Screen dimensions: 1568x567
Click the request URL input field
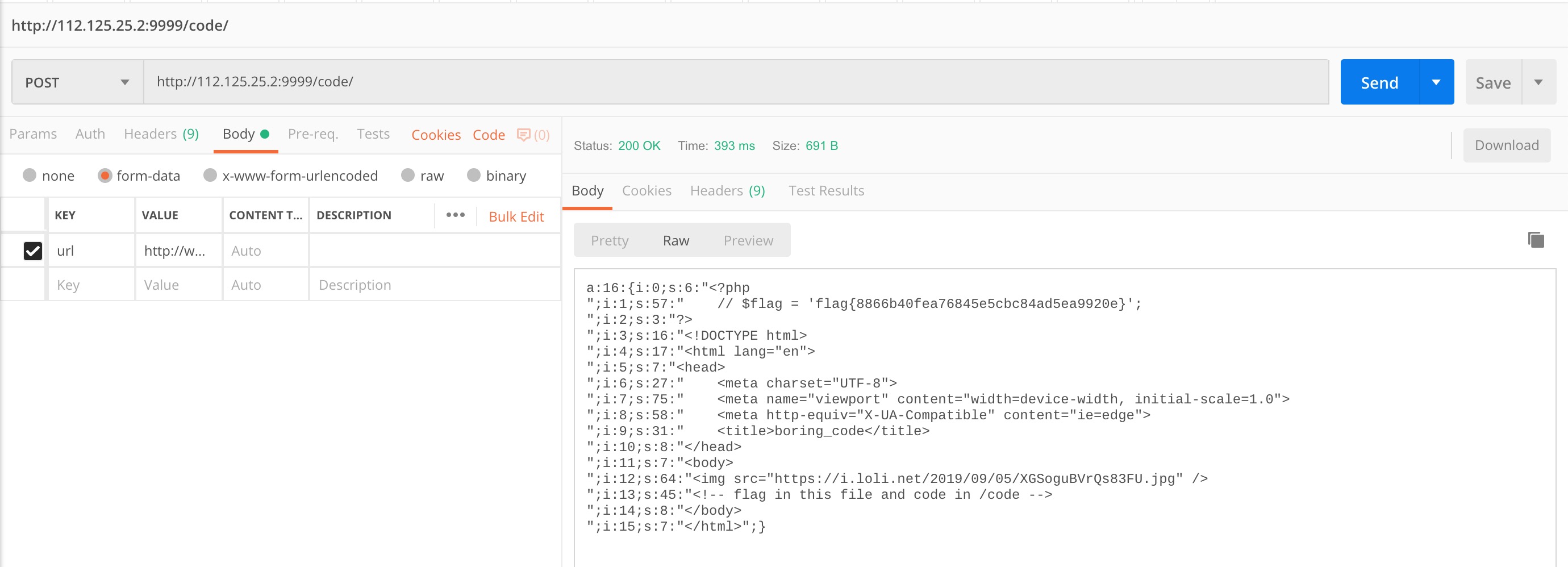(x=735, y=82)
